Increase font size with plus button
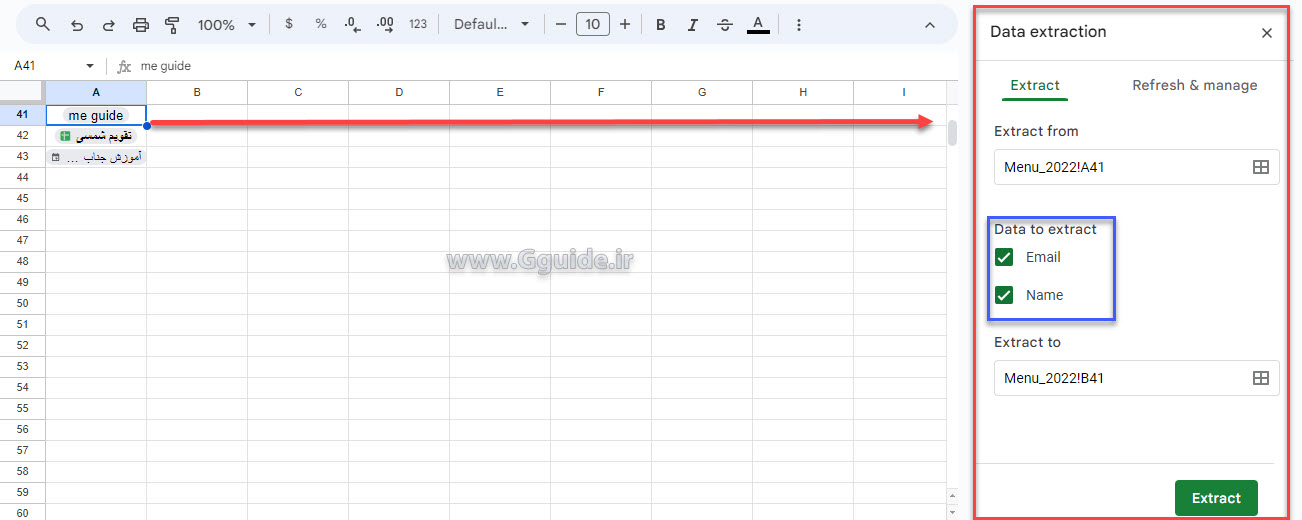 pyautogui.click(x=625, y=25)
